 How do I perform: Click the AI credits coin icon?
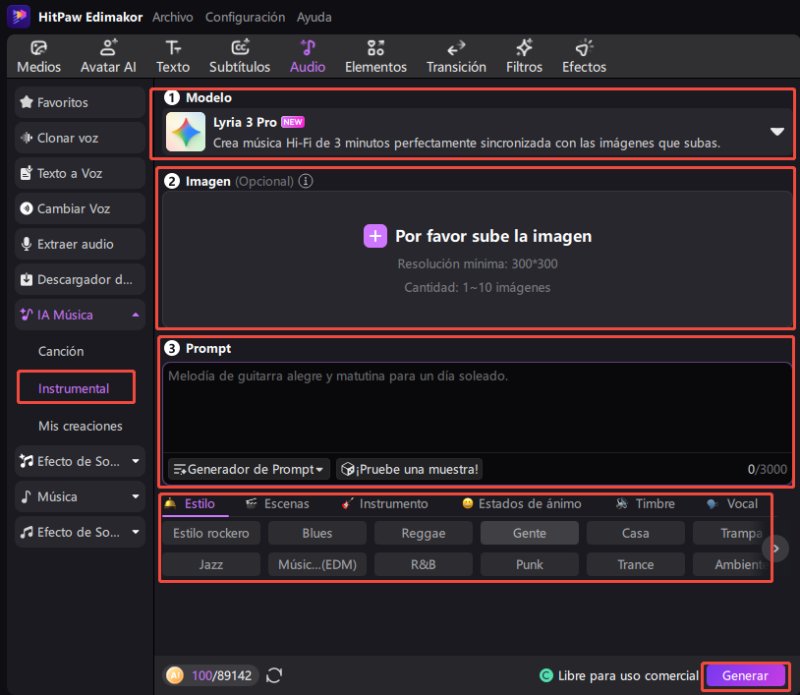point(175,675)
